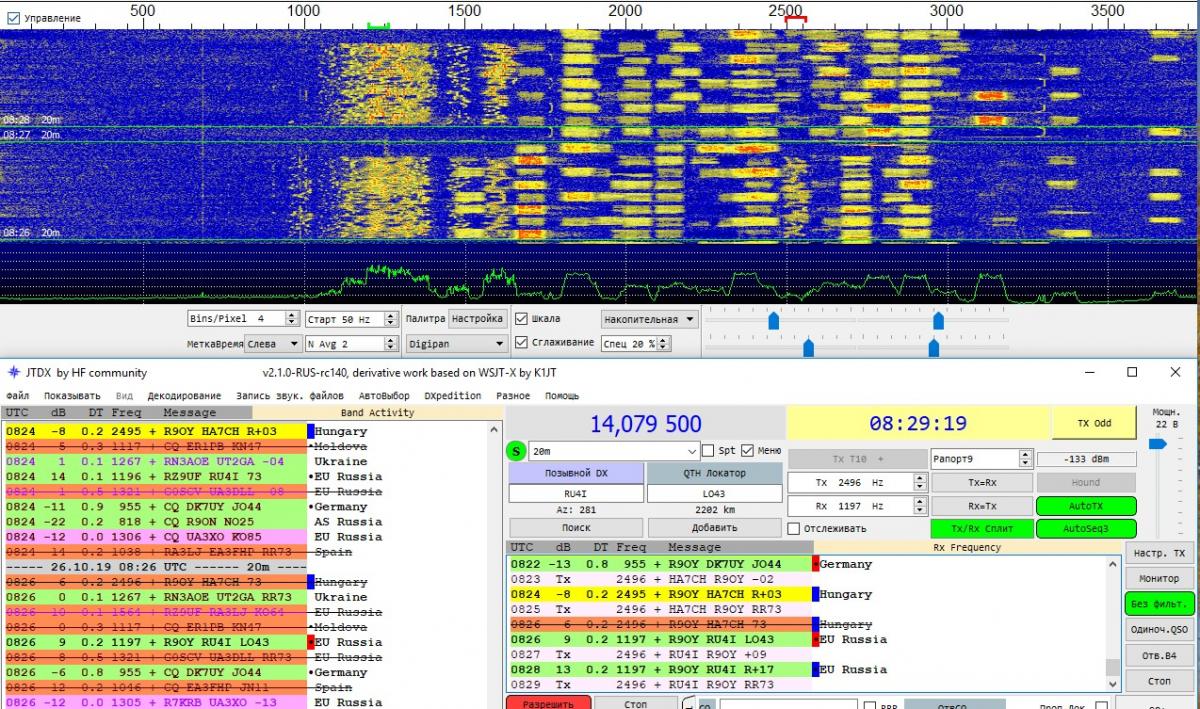Click the green Rx marker on frequency scale
Screen dimensions: 1200x709
[378, 24]
